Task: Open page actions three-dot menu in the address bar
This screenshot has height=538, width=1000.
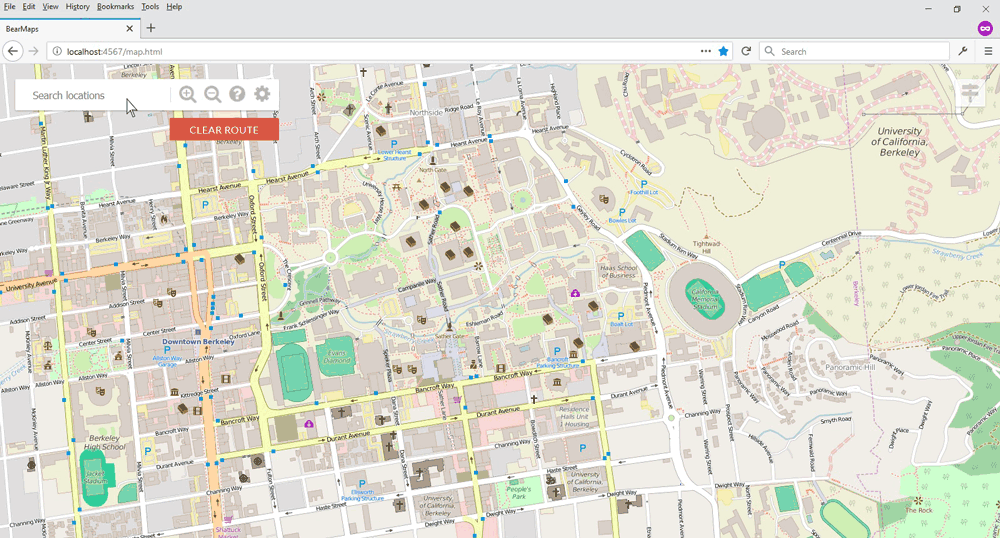Action: (x=705, y=51)
